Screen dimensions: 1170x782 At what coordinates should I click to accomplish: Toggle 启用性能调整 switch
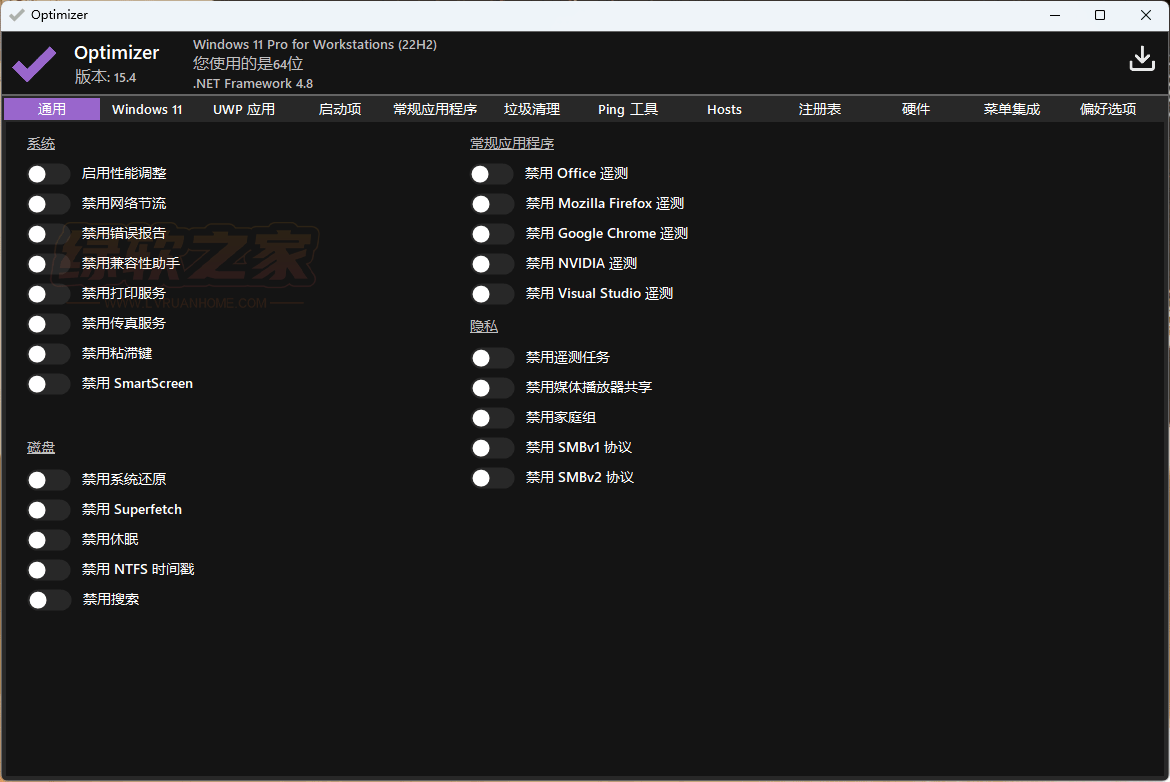click(x=49, y=174)
